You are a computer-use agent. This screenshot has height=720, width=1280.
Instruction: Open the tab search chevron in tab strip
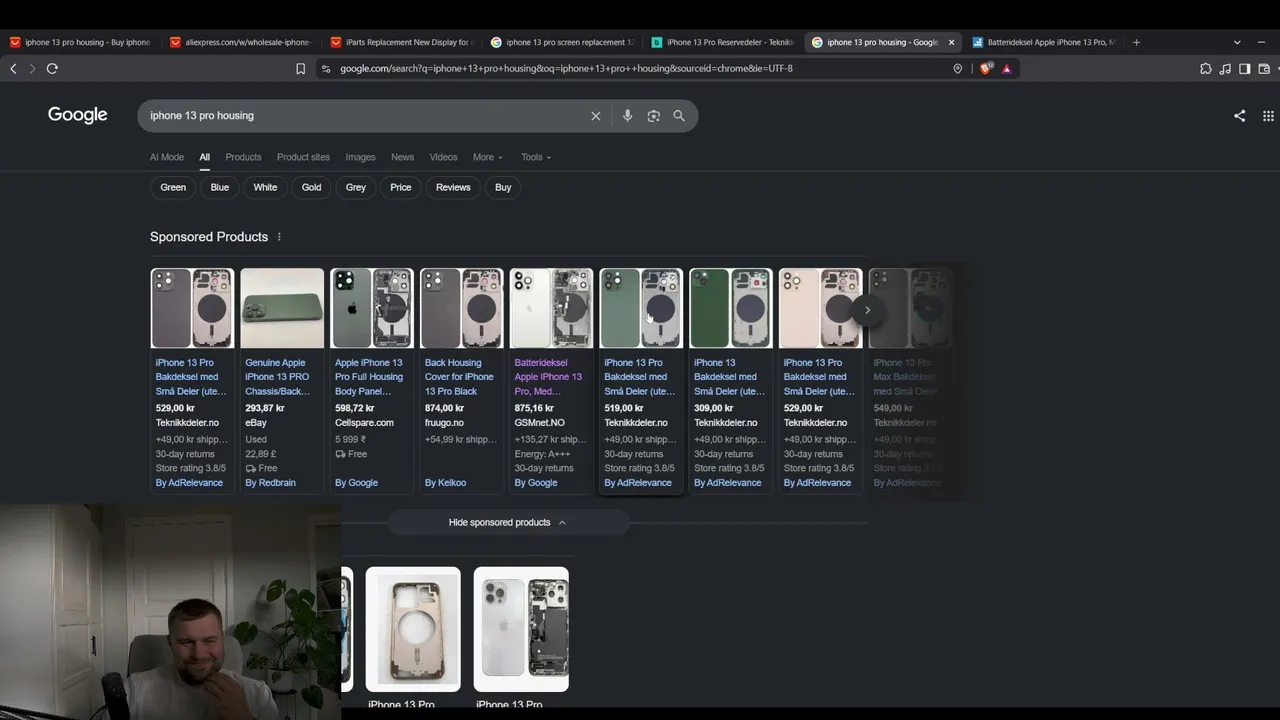(1237, 42)
